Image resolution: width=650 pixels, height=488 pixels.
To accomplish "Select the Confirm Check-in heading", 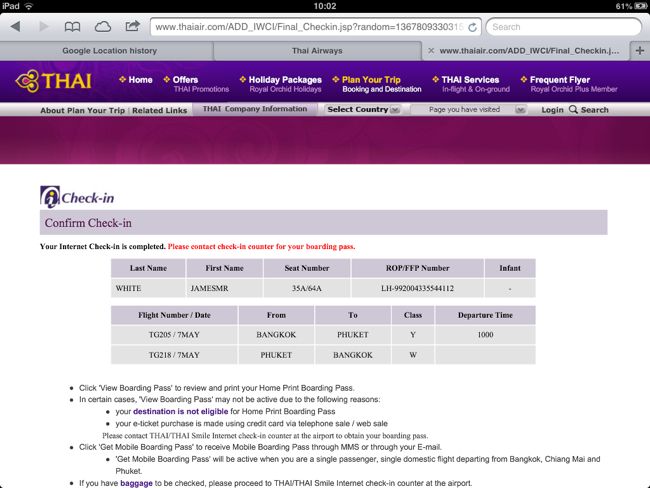I will [88, 223].
